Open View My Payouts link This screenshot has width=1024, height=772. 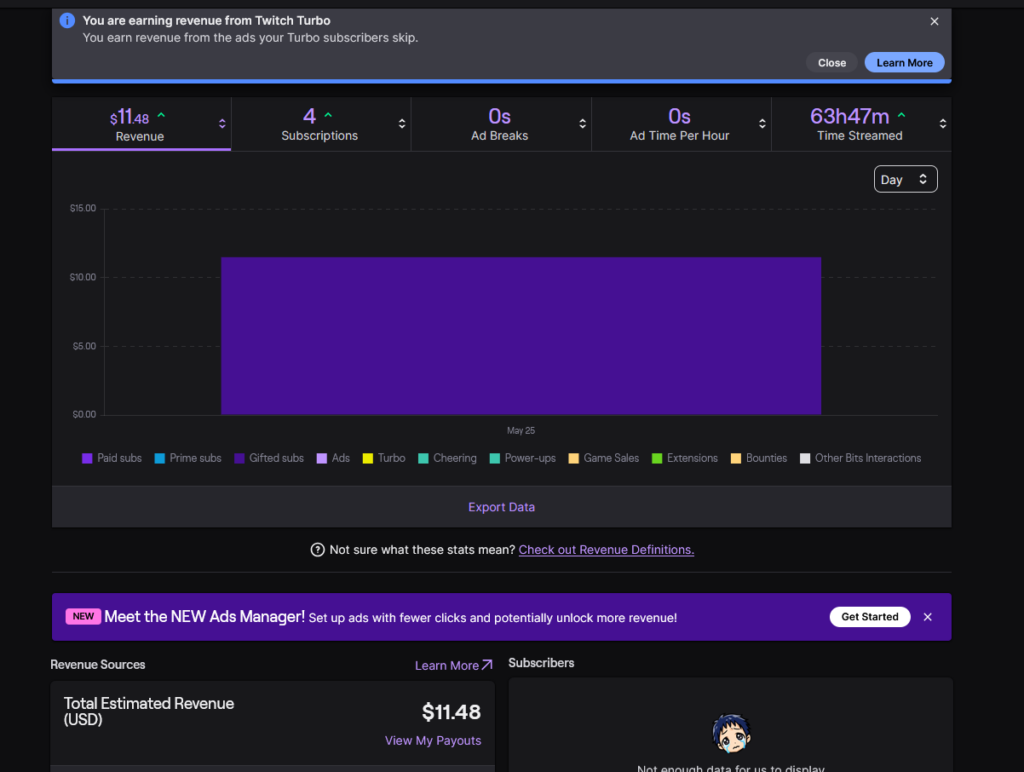coord(433,741)
